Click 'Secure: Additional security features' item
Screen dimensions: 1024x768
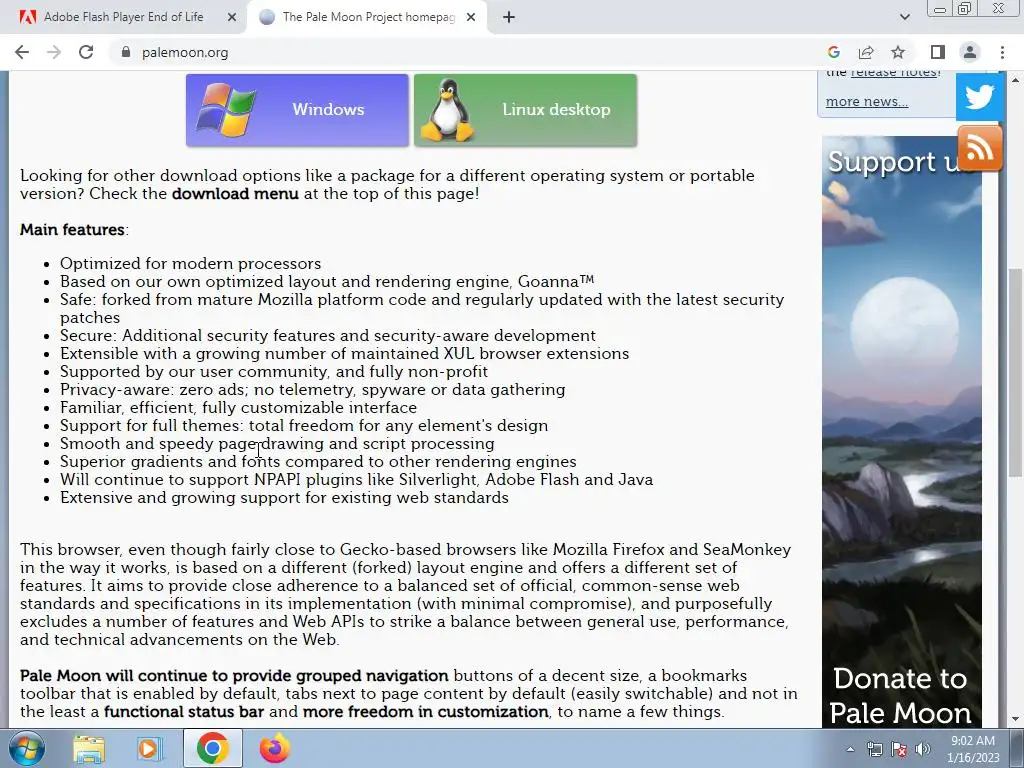pyautogui.click(x=328, y=336)
